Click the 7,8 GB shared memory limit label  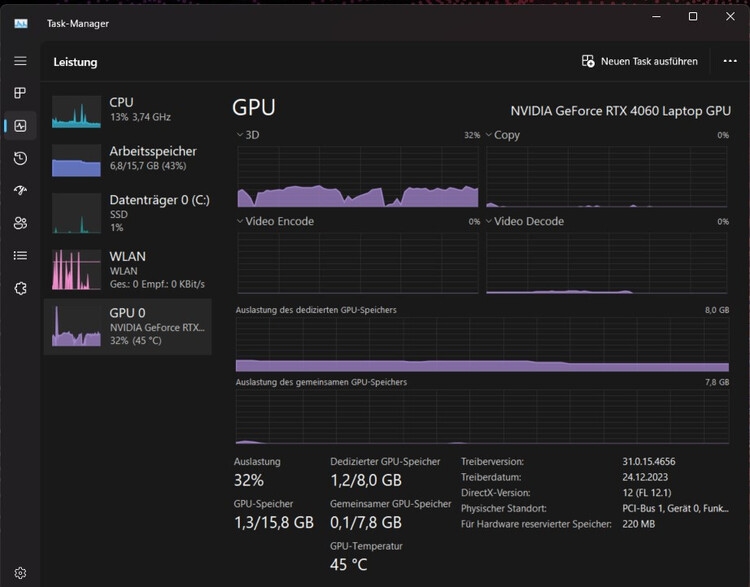pyautogui.click(x=717, y=382)
